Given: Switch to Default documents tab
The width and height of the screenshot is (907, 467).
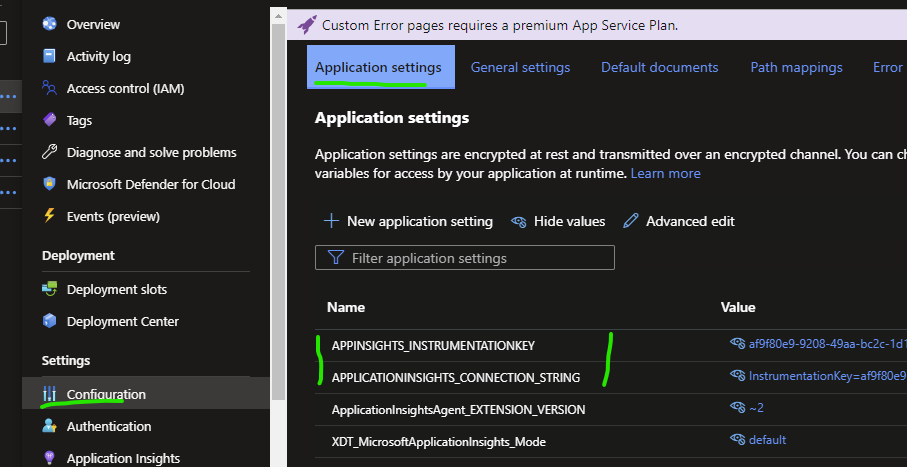Looking at the screenshot, I should (x=659, y=67).
